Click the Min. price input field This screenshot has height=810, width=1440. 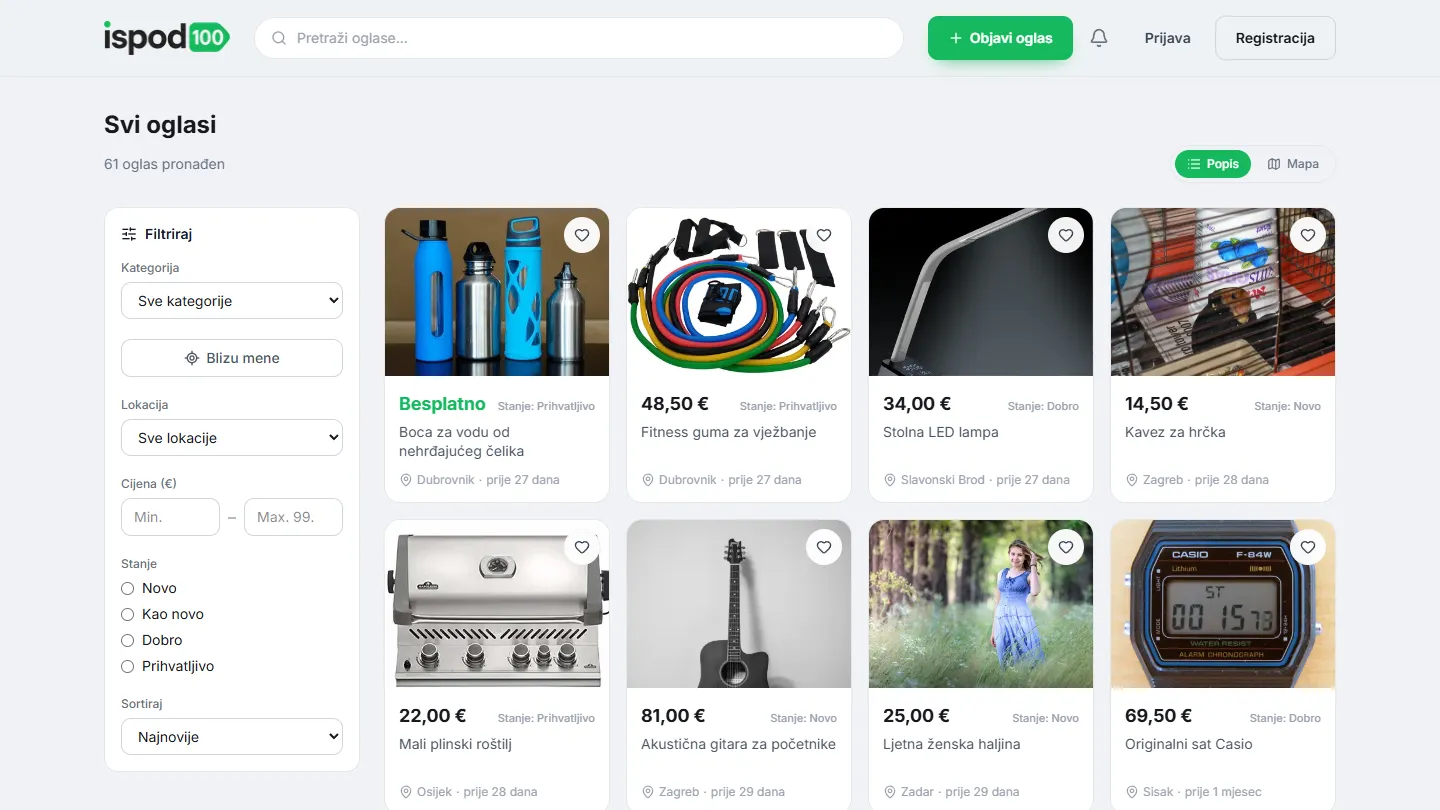(x=170, y=517)
